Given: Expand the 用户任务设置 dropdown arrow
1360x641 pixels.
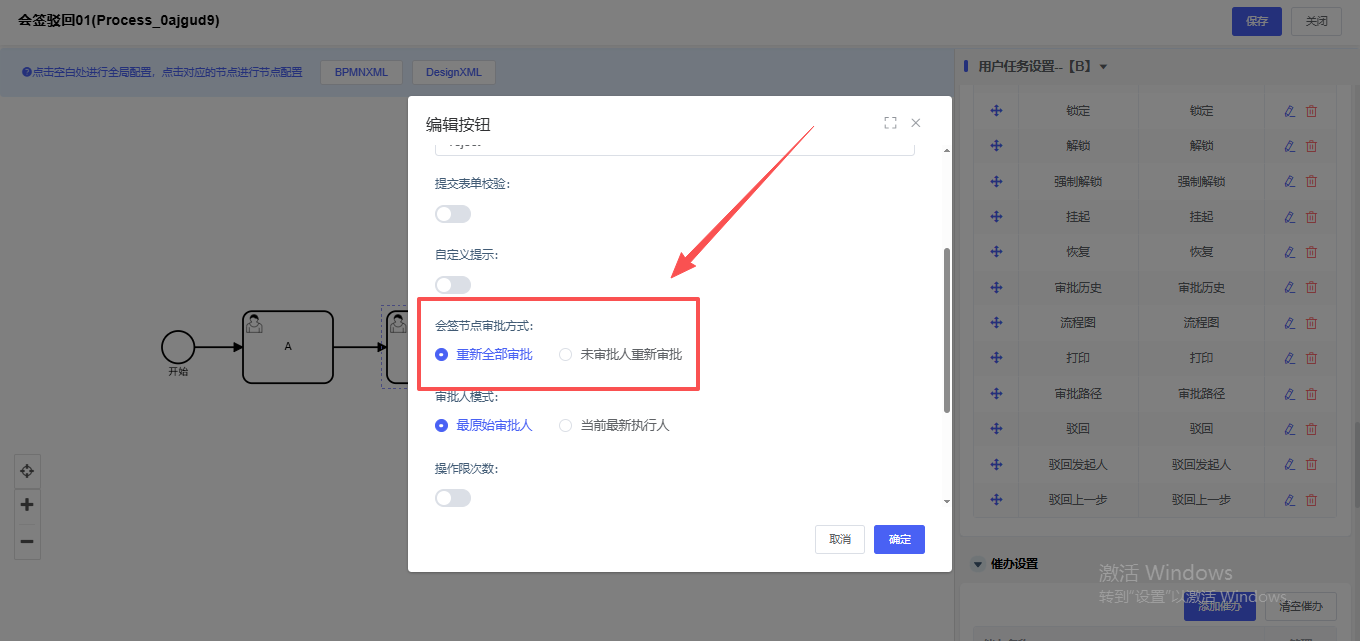Looking at the screenshot, I should (1103, 67).
